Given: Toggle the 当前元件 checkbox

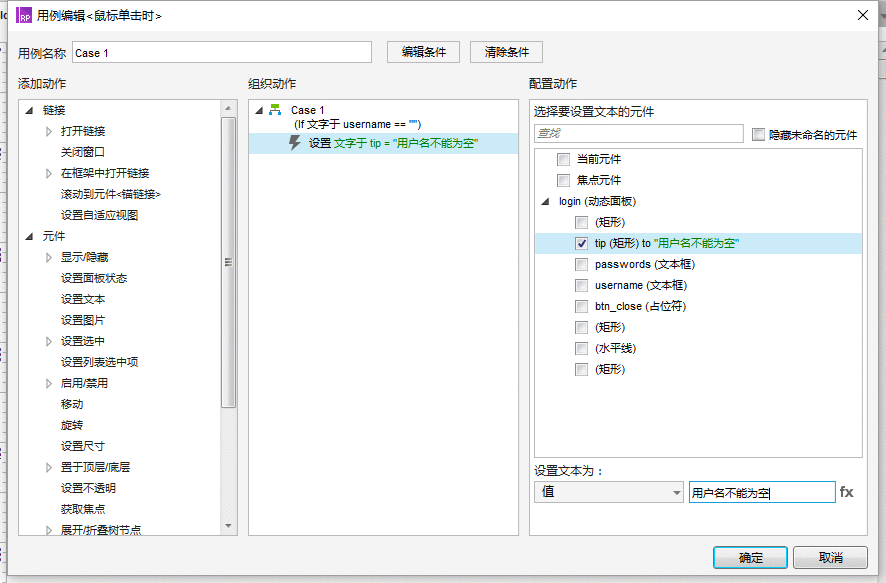Looking at the screenshot, I should coord(563,159).
